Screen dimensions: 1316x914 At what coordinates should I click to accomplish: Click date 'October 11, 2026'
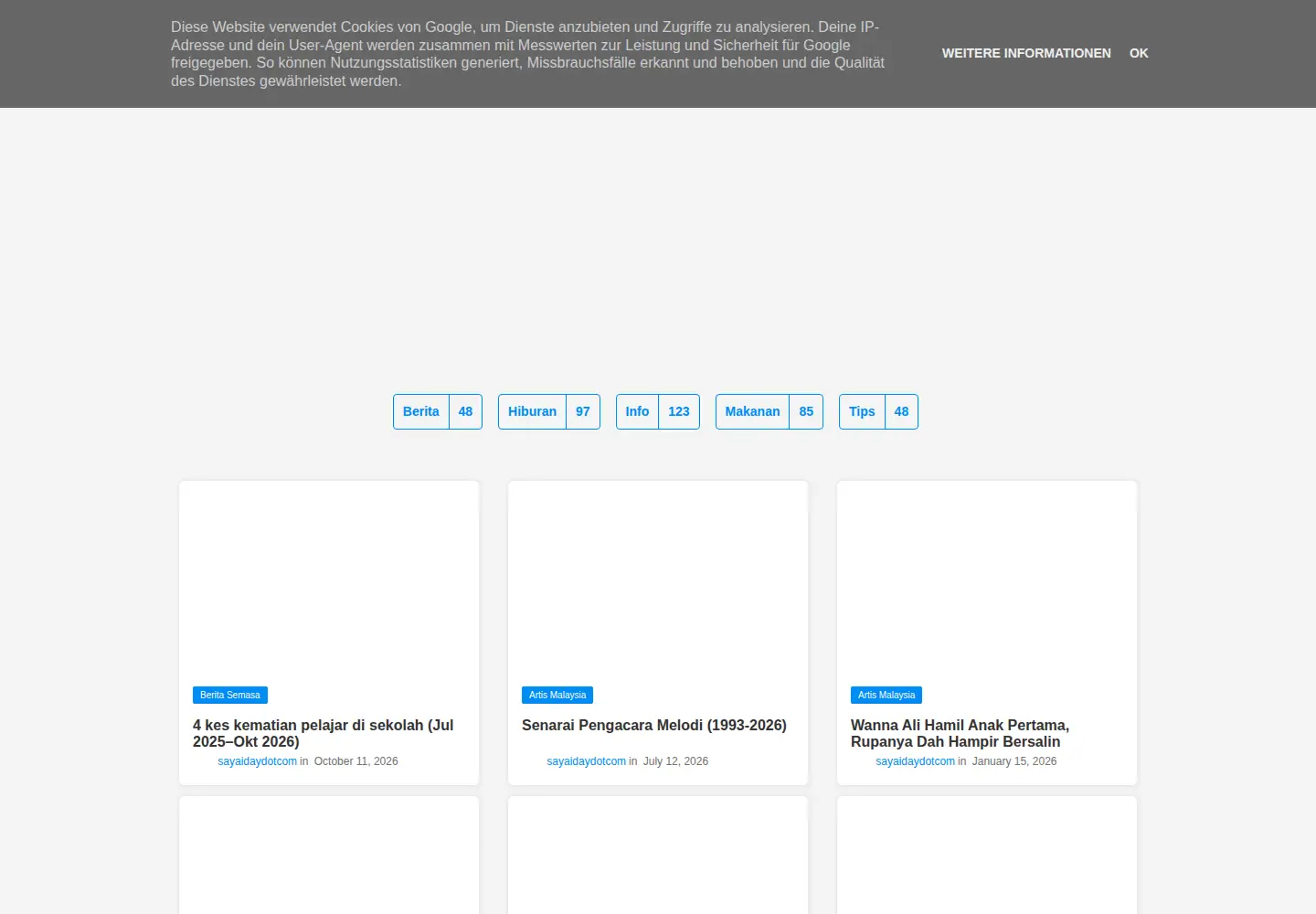[x=356, y=761]
